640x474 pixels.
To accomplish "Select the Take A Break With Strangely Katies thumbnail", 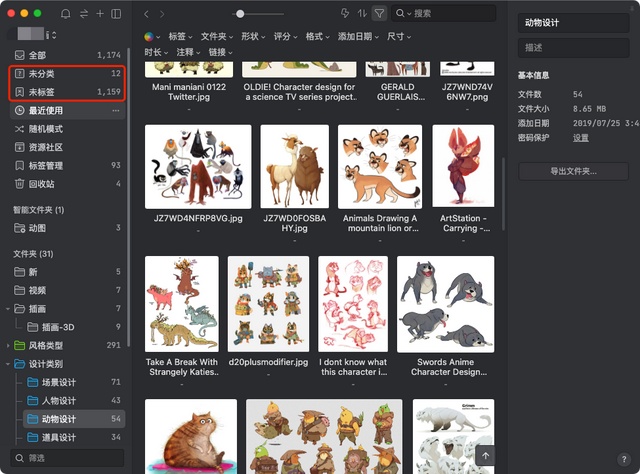I will coord(182,304).
